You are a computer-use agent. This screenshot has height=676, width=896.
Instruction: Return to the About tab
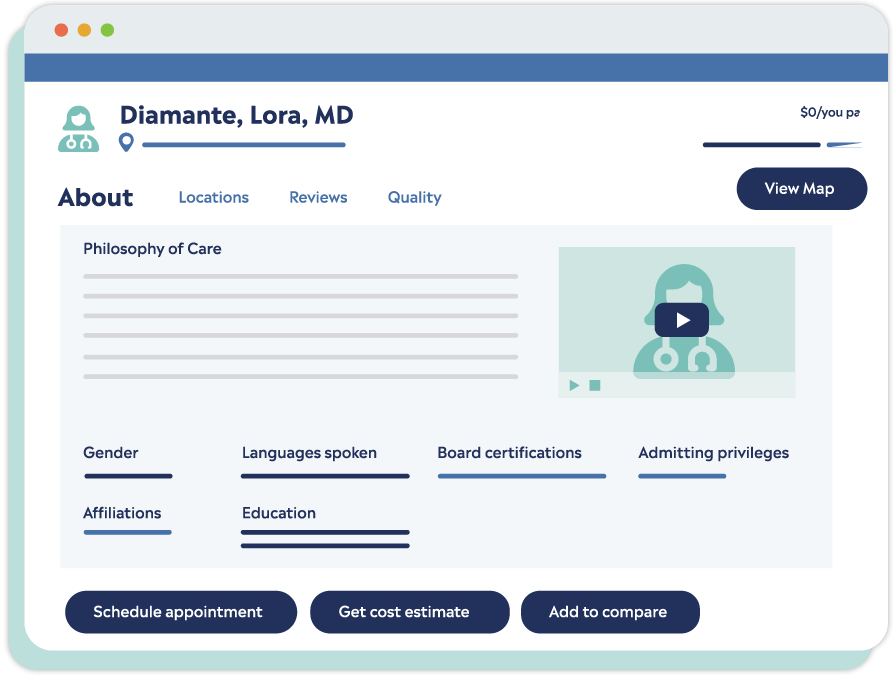coord(95,198)
